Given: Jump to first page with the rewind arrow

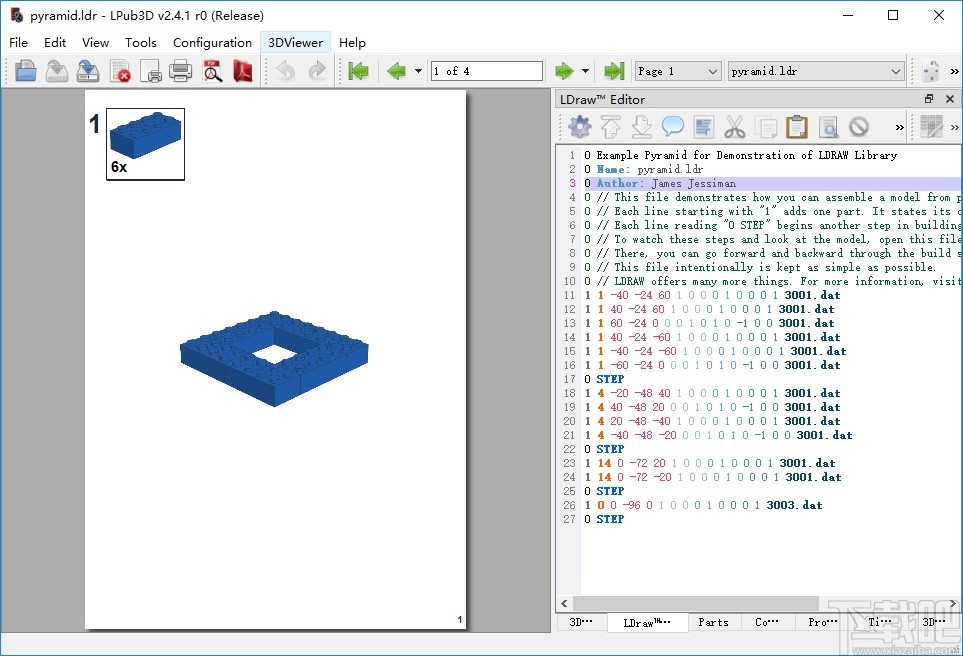Looking at the screenshot, I should 360,71.
